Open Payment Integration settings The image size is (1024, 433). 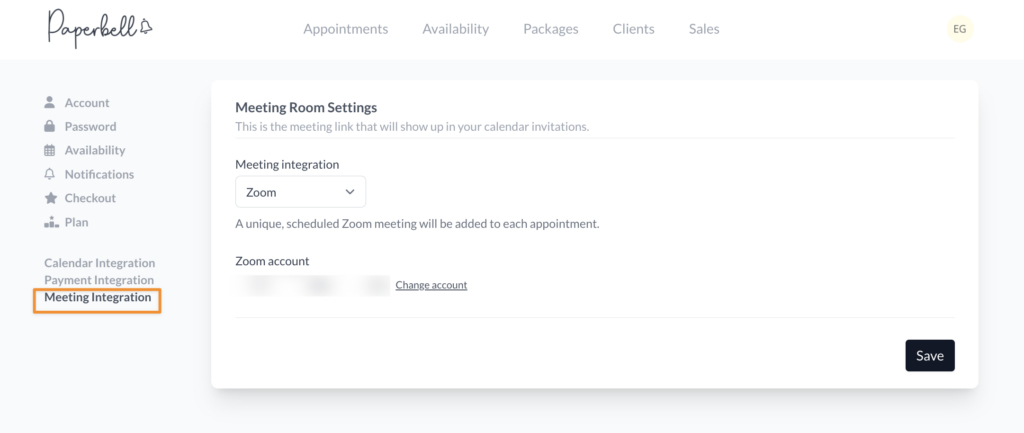[99, 280]
